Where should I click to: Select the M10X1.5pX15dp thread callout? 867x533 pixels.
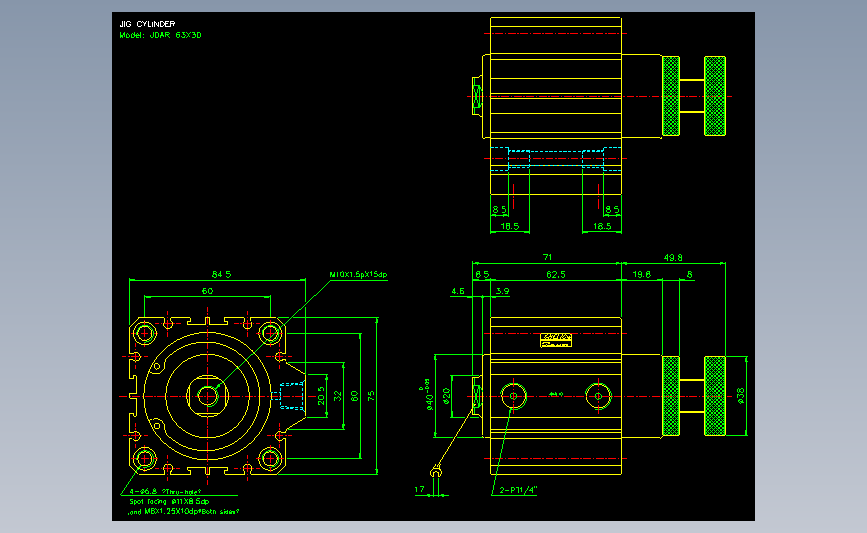click(358, 274)
